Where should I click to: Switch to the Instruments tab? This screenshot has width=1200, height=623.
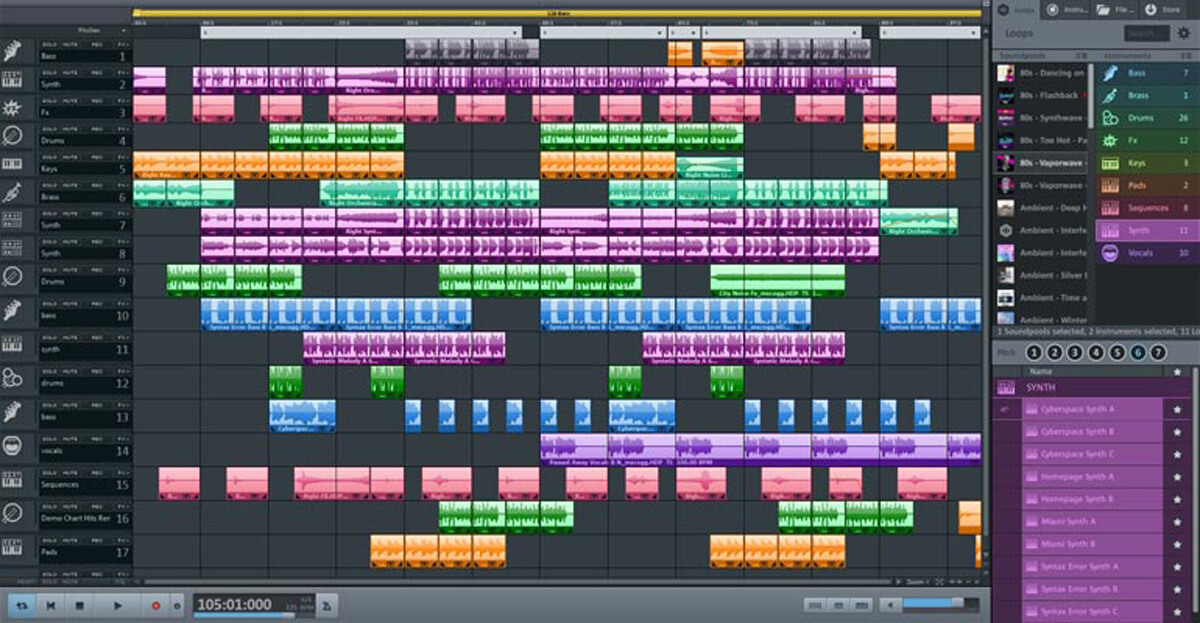point(1067,10)
